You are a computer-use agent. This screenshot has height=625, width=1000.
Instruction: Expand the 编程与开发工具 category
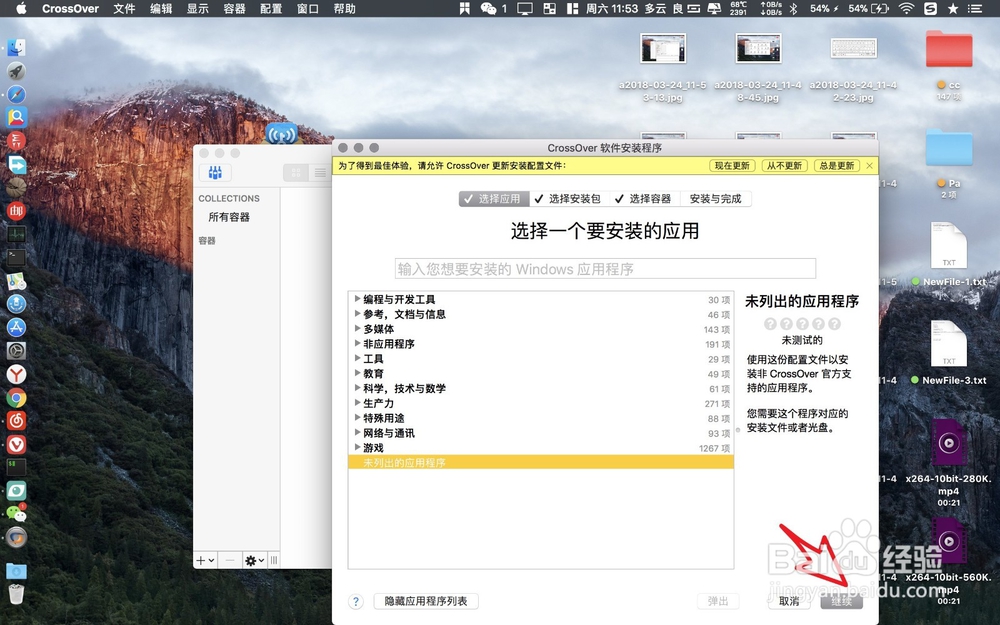tap(358, 298)
